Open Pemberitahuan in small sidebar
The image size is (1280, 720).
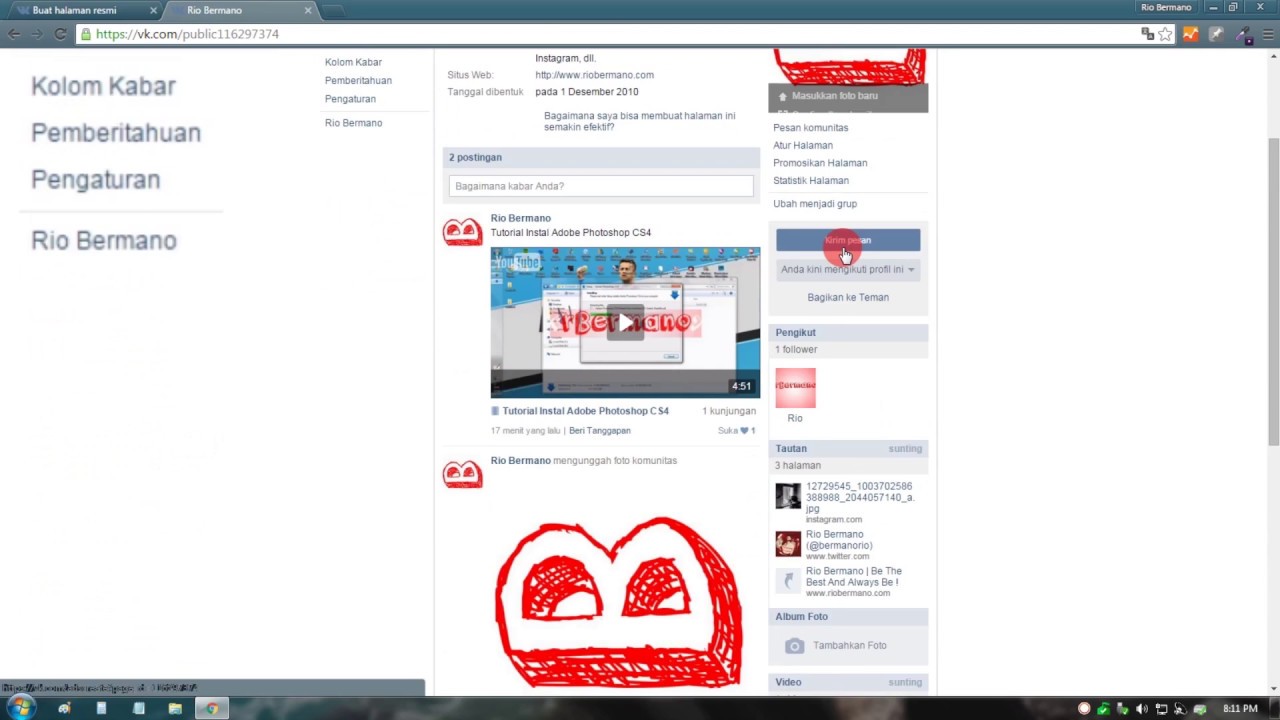pyautogui.click(x=358, y=80)
